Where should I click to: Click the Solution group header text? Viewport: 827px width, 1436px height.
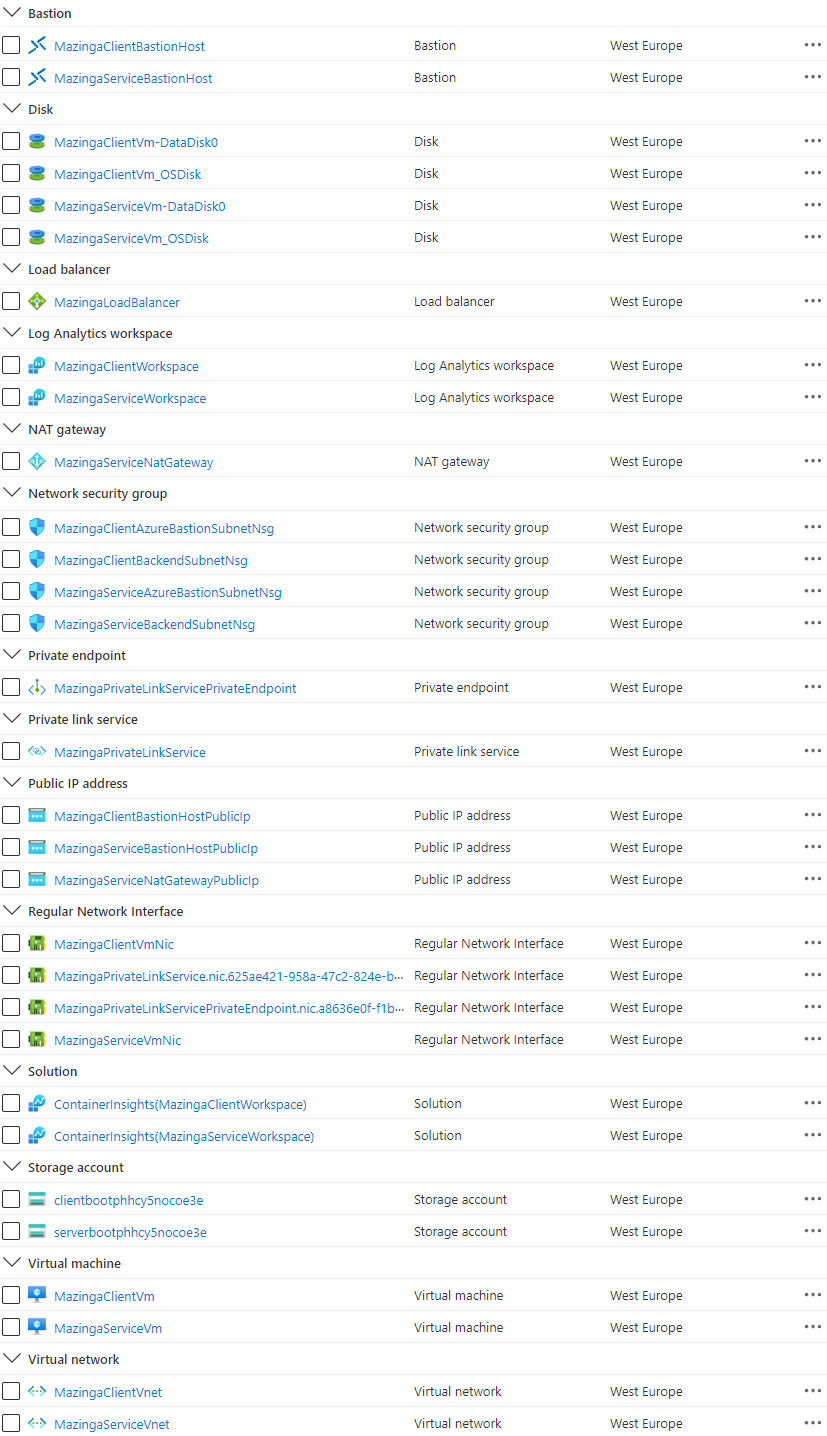[x=53, y=1071]
